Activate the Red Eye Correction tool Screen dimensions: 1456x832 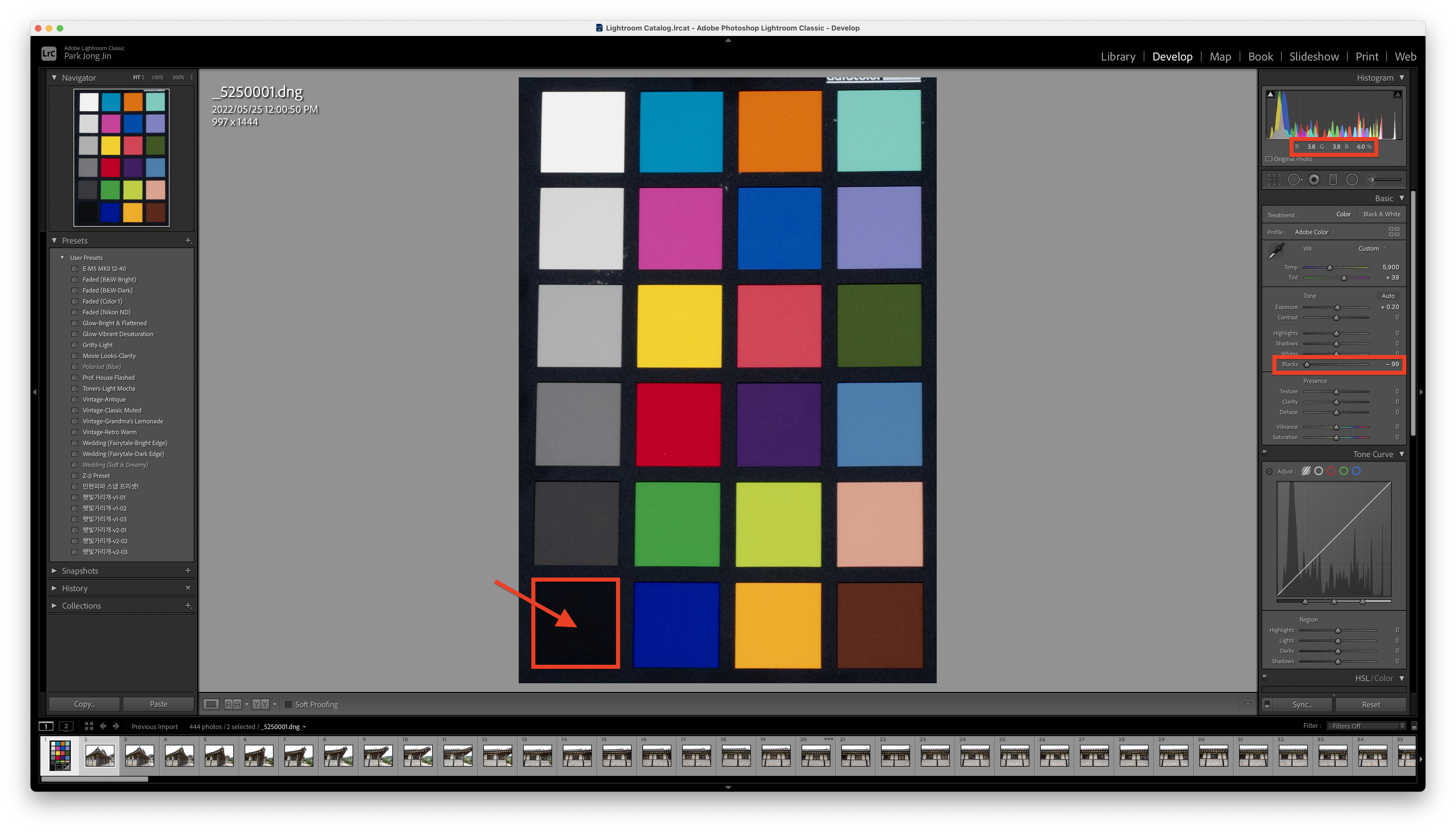point(1314,180)
